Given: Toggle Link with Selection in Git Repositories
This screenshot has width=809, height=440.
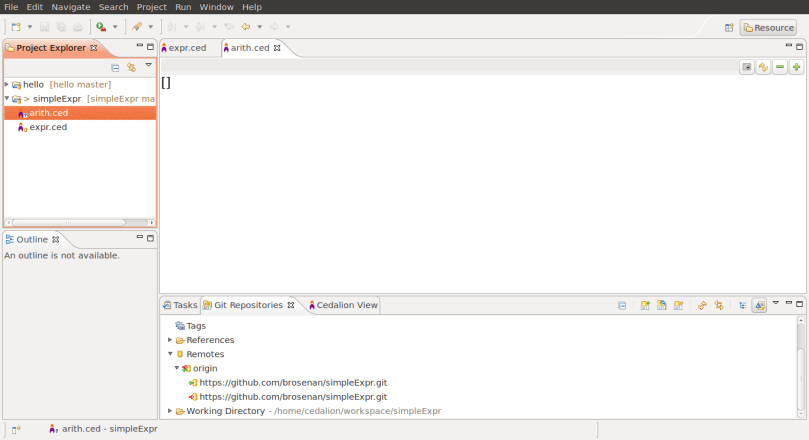Looking at the screenshot, I should click(719, 306).
